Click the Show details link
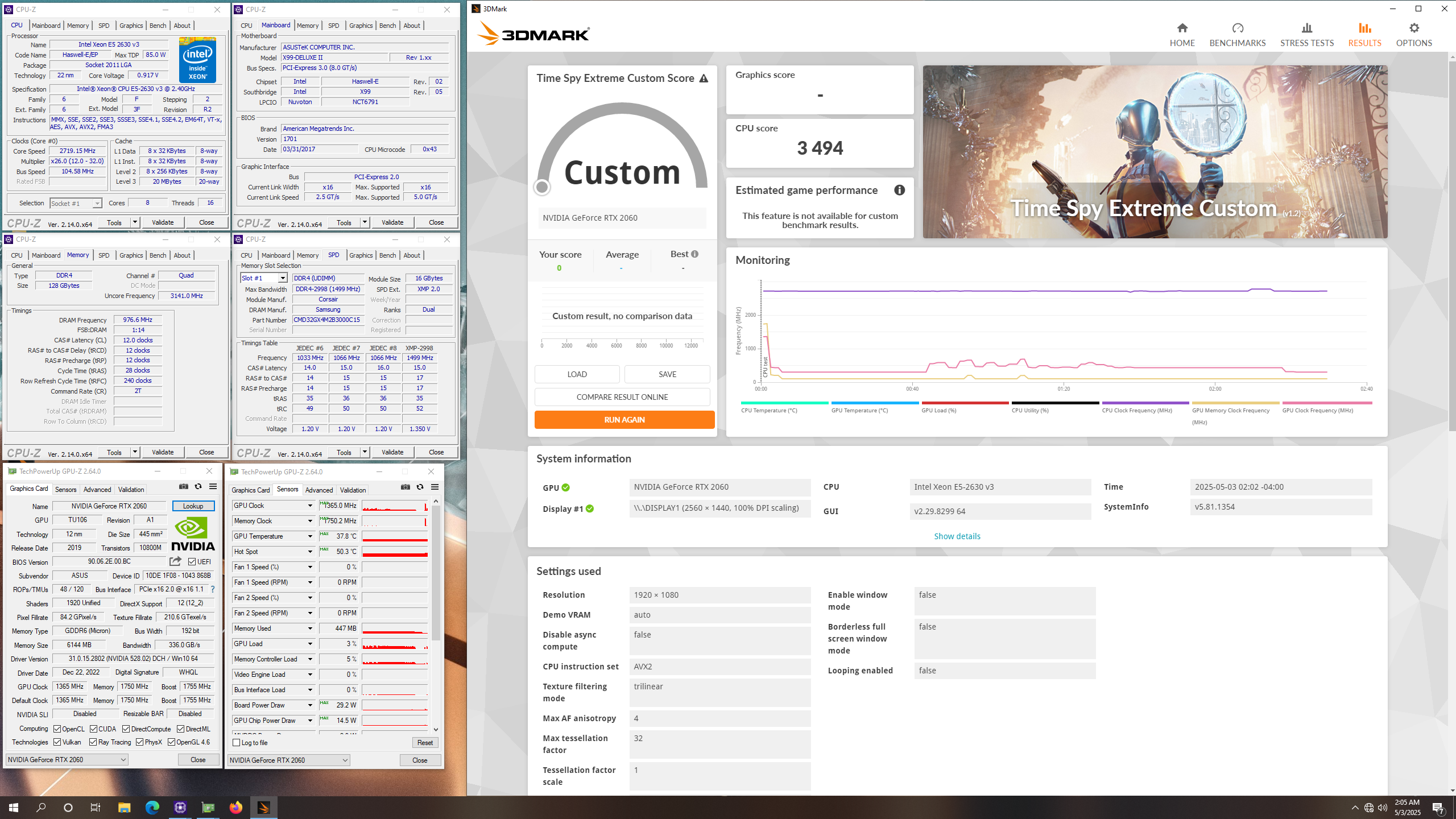Viewport: 1456px width, 819px height. click(x=957, y=536)
